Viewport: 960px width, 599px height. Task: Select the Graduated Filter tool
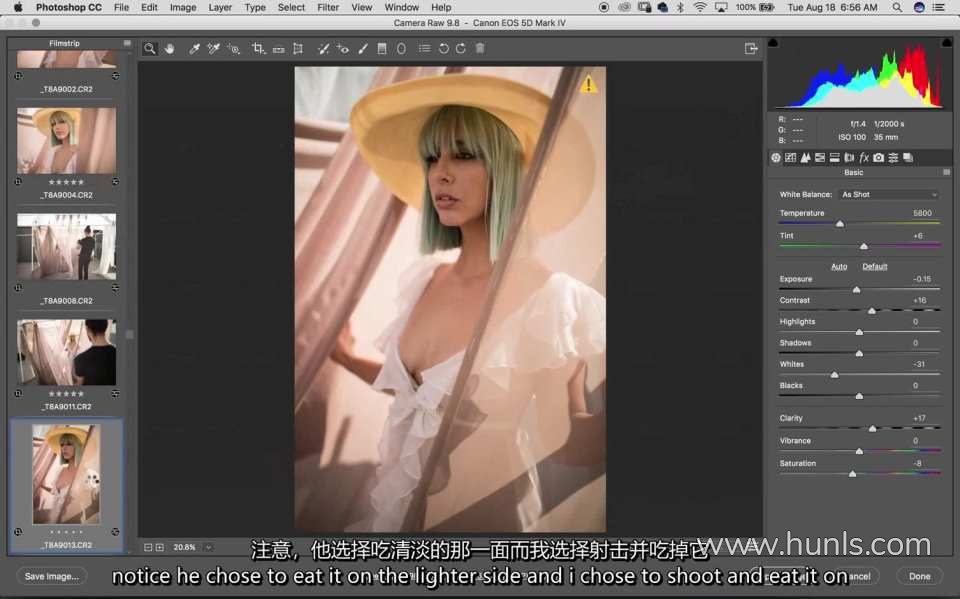tap(382, 48)
